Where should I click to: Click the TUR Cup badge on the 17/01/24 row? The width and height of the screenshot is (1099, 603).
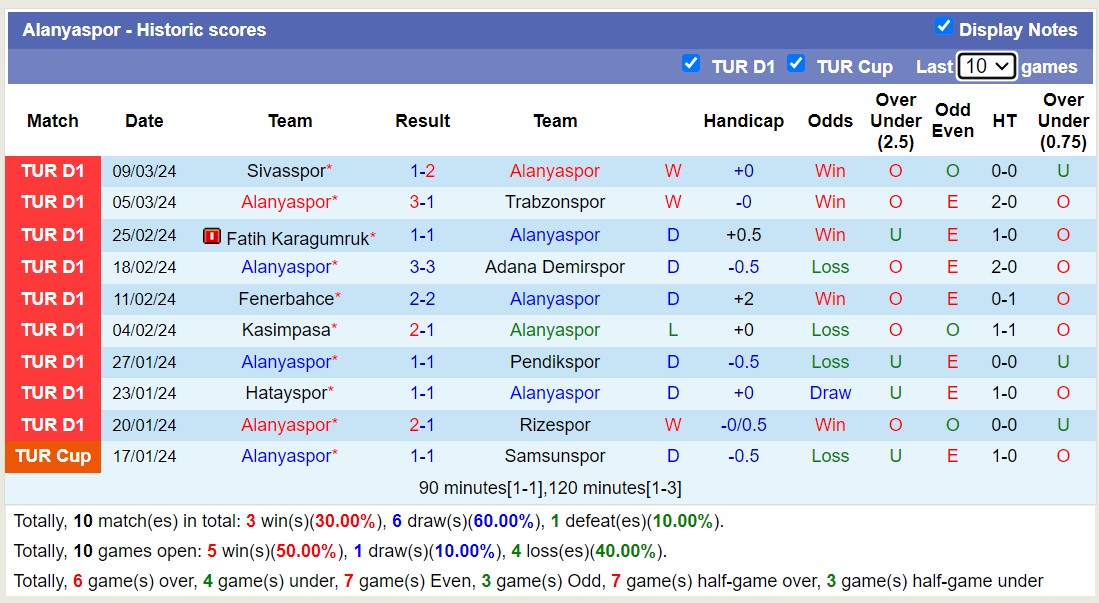click(53, 456)
